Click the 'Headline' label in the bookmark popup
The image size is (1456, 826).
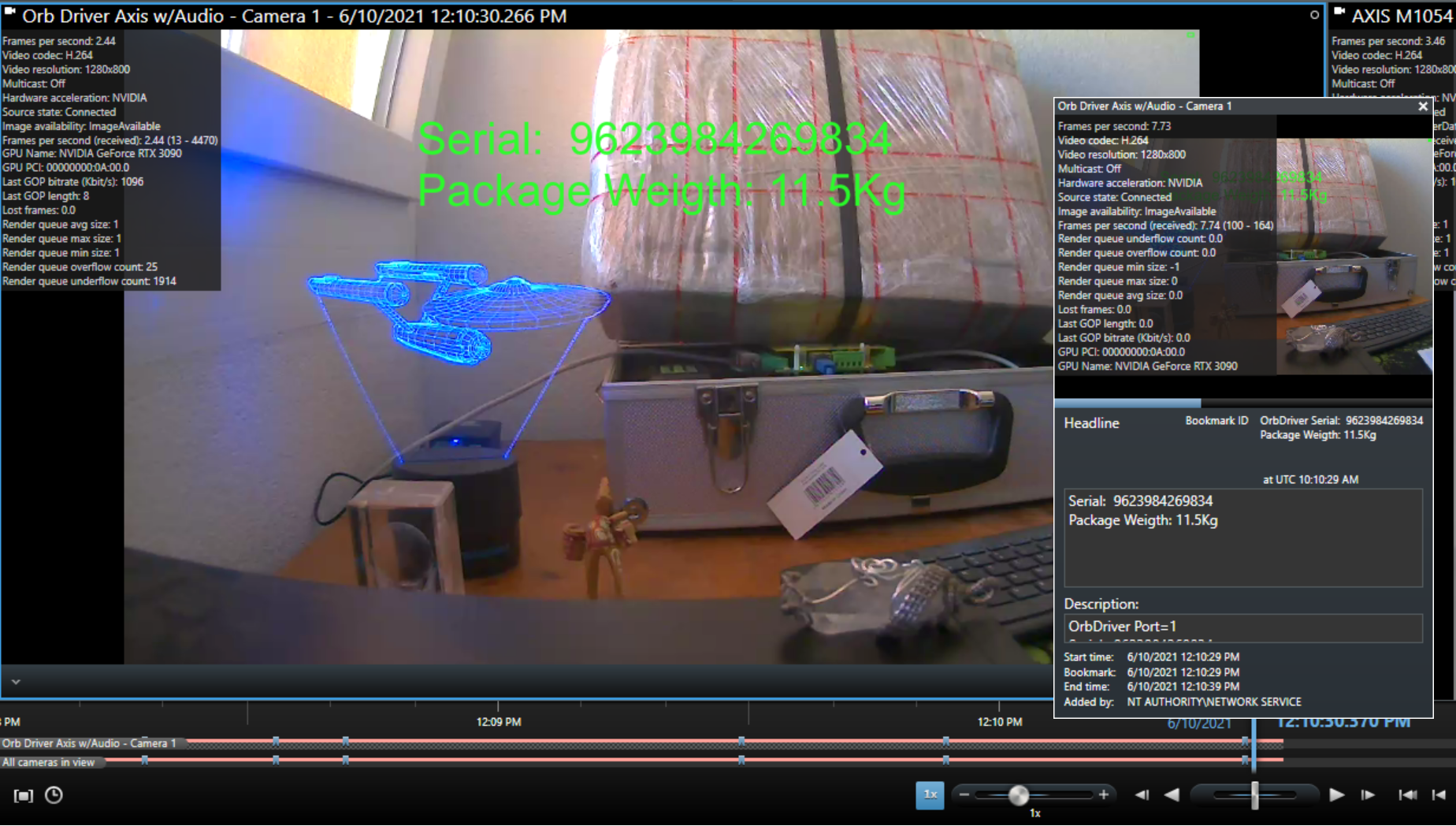[1091, 423]
